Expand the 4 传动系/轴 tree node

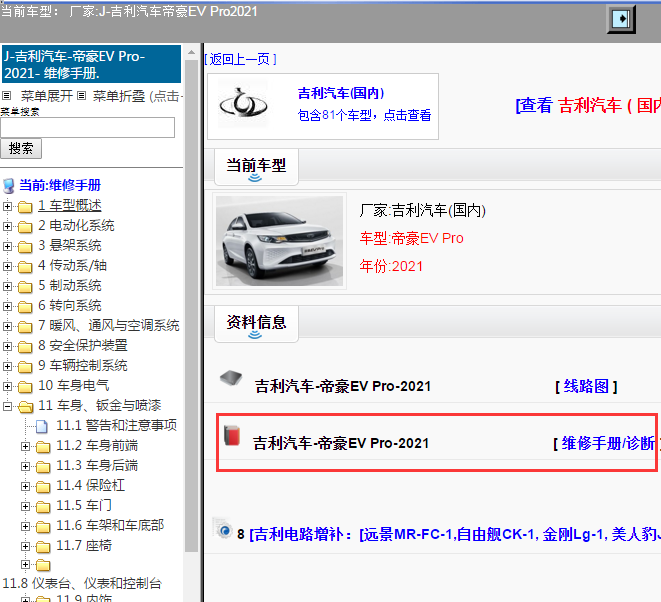7,266
